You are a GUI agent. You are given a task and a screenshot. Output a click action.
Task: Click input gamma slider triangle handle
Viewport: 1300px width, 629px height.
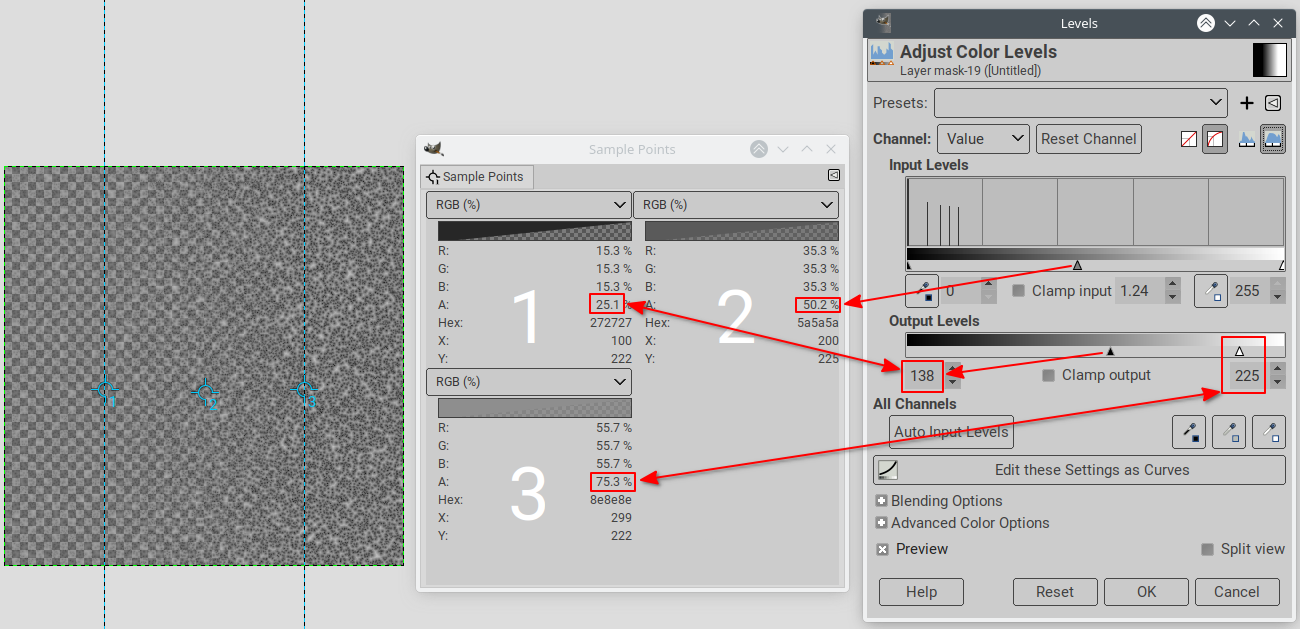[1077, 266]
